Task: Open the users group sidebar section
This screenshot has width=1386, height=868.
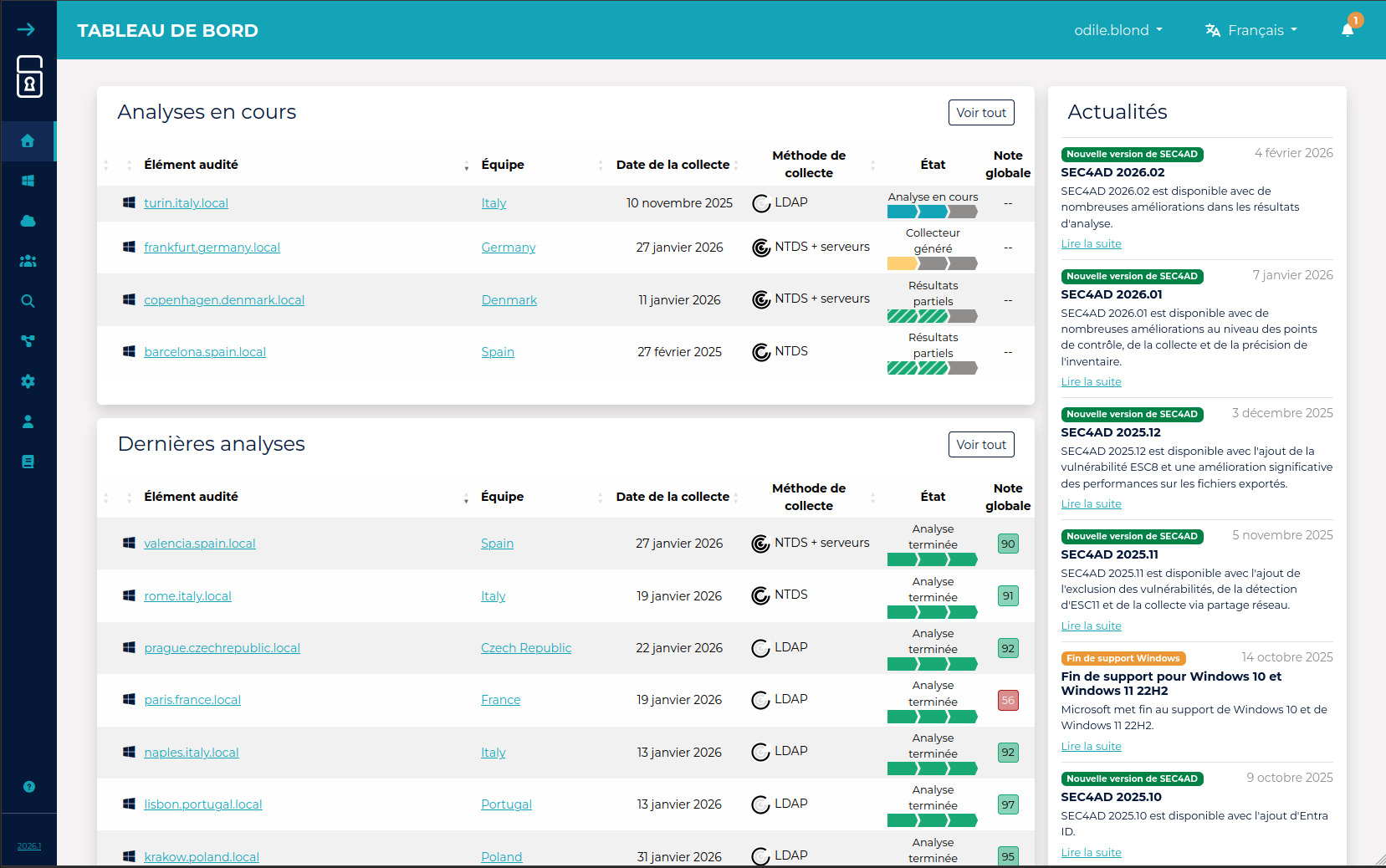Action: tap(28, 261)
